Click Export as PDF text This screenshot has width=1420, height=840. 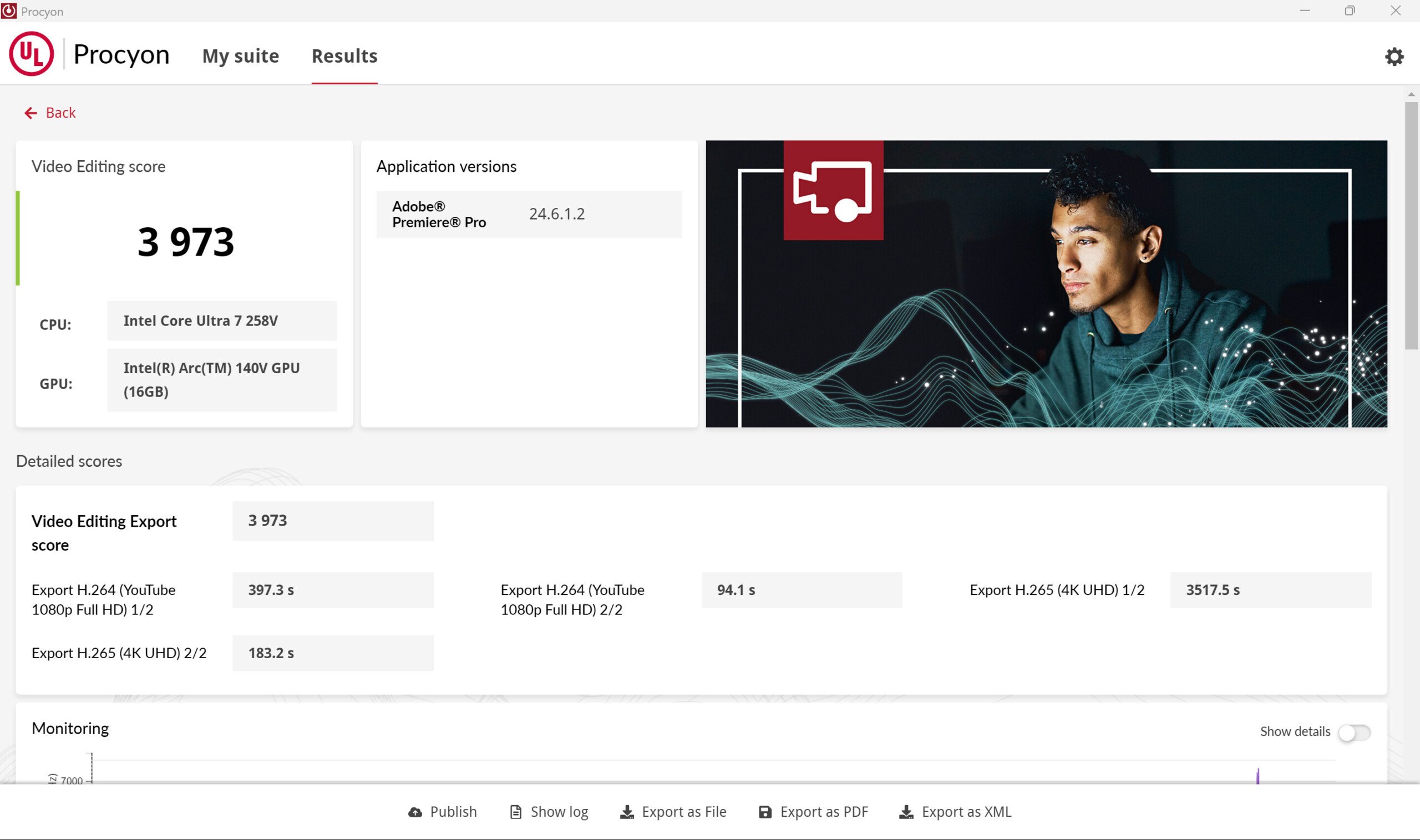(x=824, y=812)
